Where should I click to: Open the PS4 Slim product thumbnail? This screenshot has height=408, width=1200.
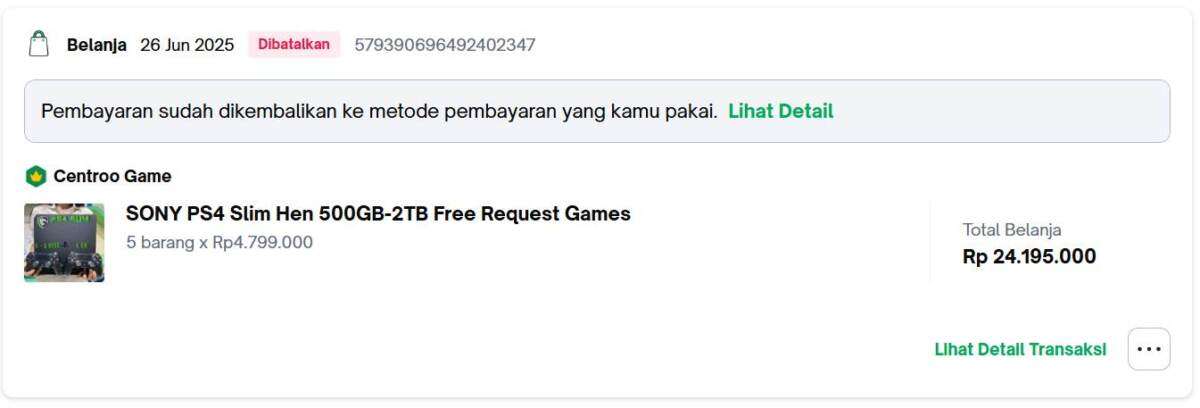click(64, 243)
